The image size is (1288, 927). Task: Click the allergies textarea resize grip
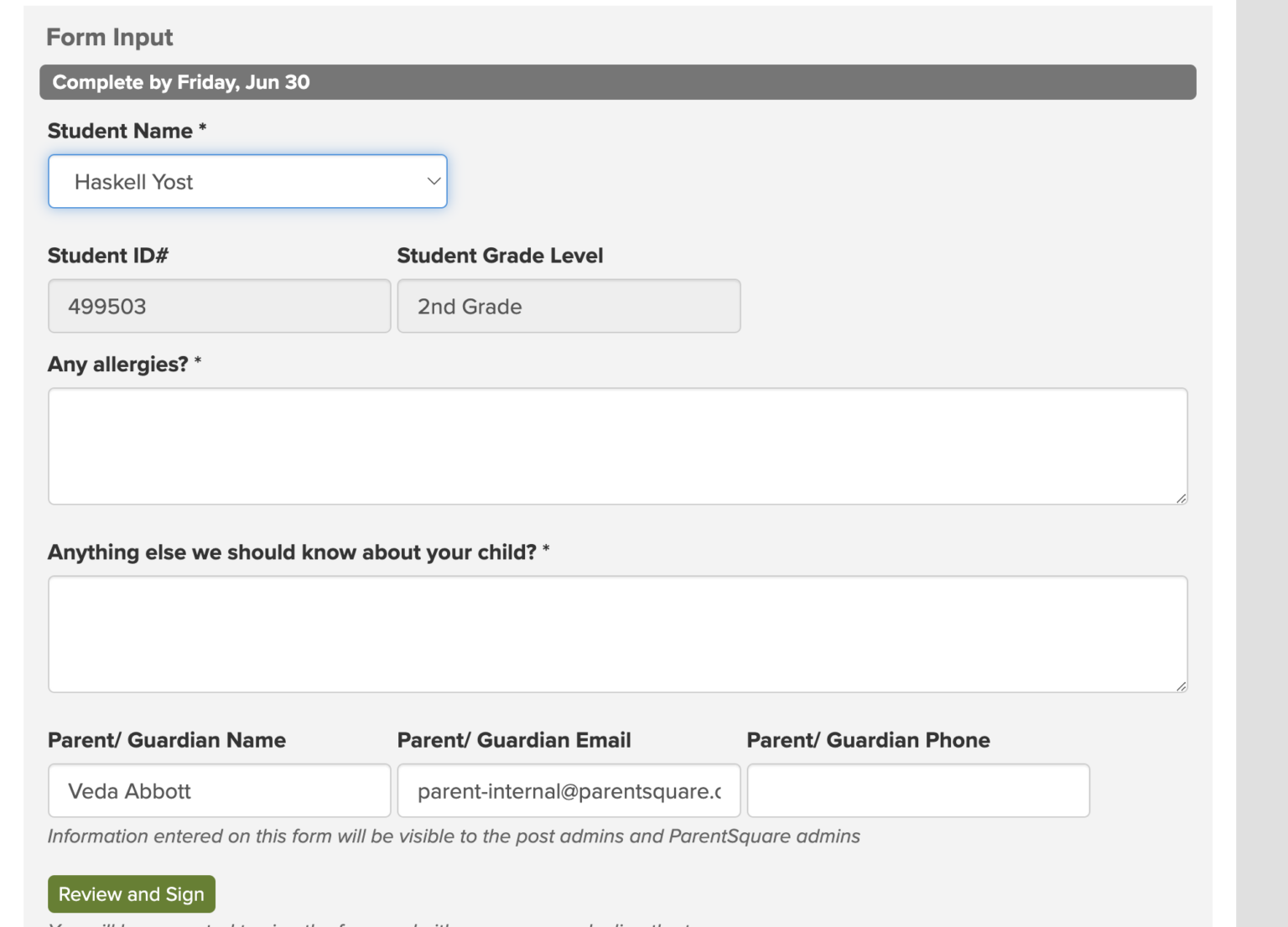pos(1182,499)
